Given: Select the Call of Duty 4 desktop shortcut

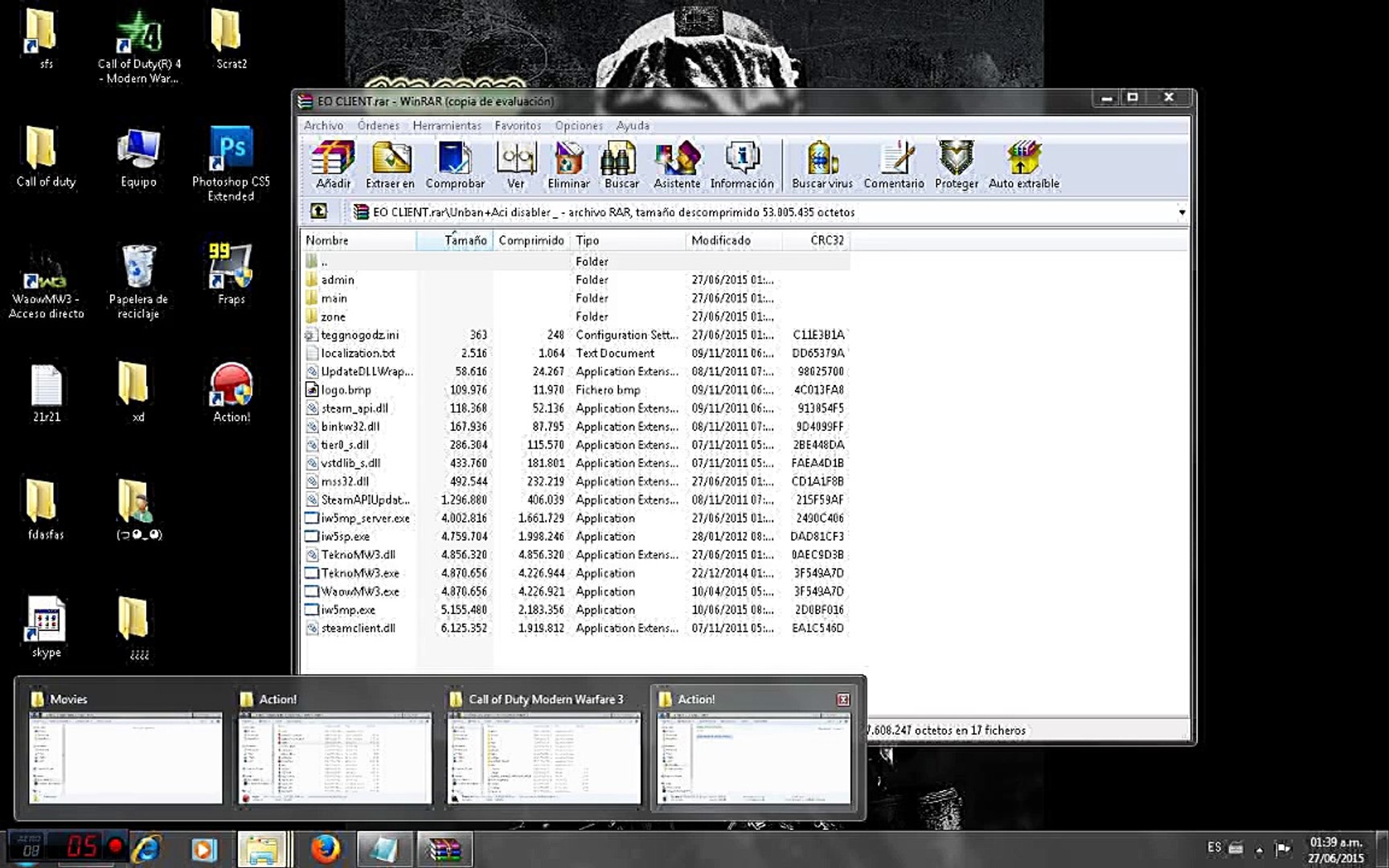Looking at the screenshot, I should 139,47.
